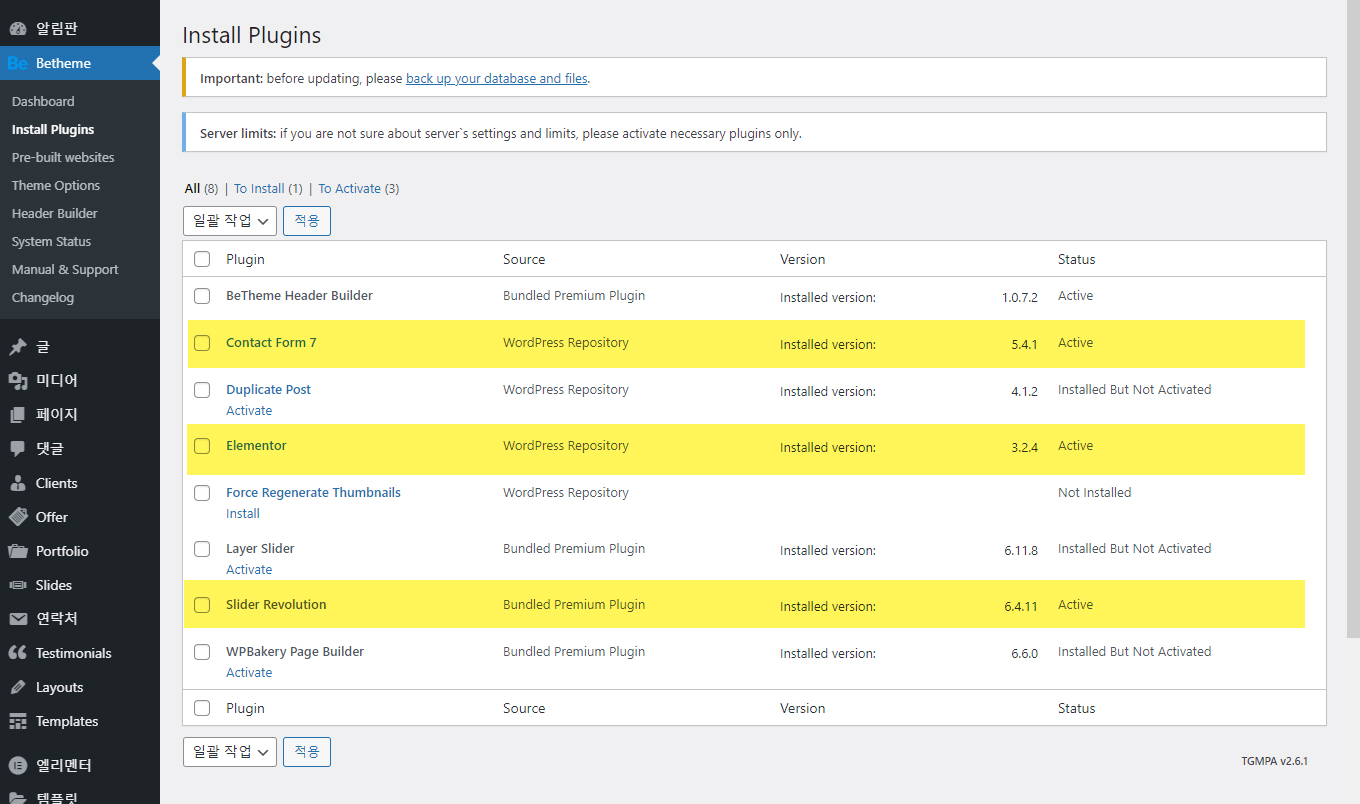
Task: Tick the header select-all Plugin checkbox
Action: [x=202, y=259]
